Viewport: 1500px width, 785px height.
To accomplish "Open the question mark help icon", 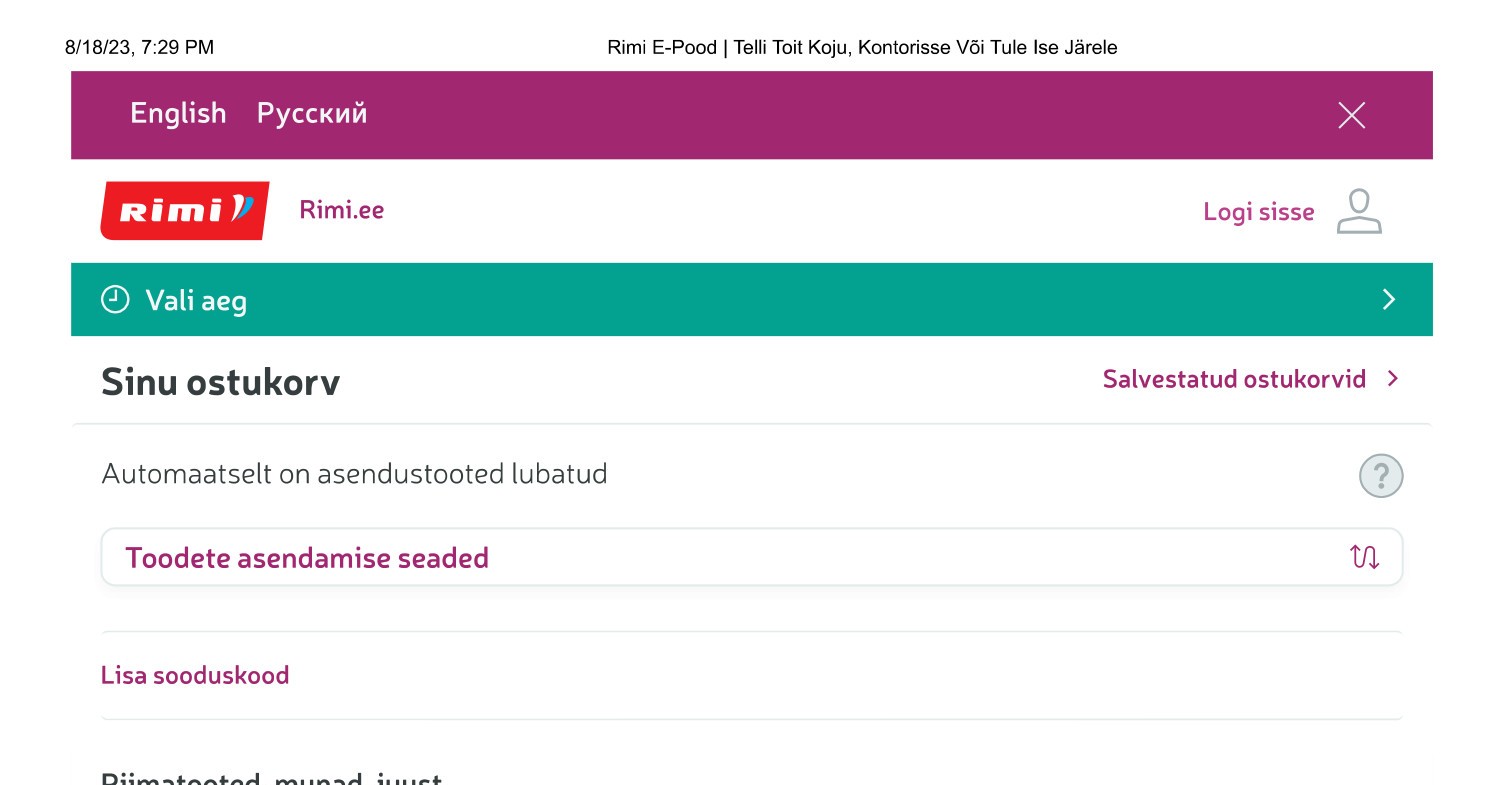I will click(1381, 476).
